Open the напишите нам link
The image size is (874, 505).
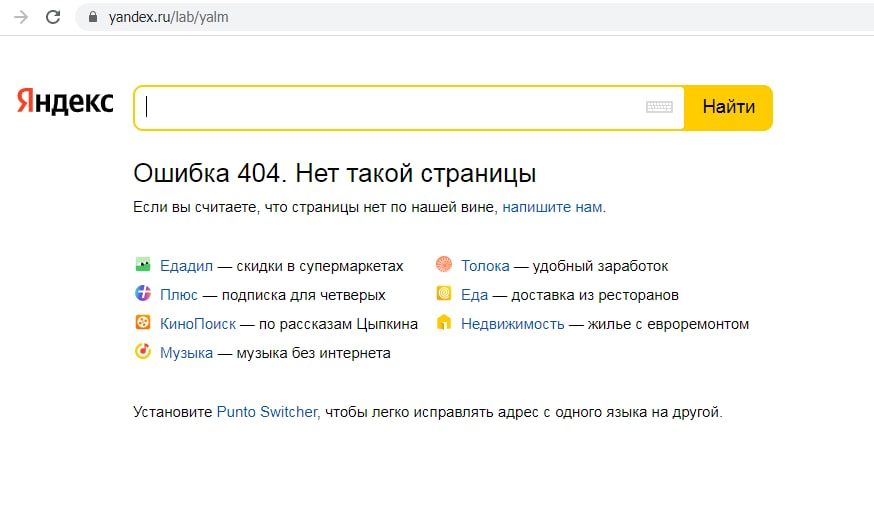click(x=552, y=207)
